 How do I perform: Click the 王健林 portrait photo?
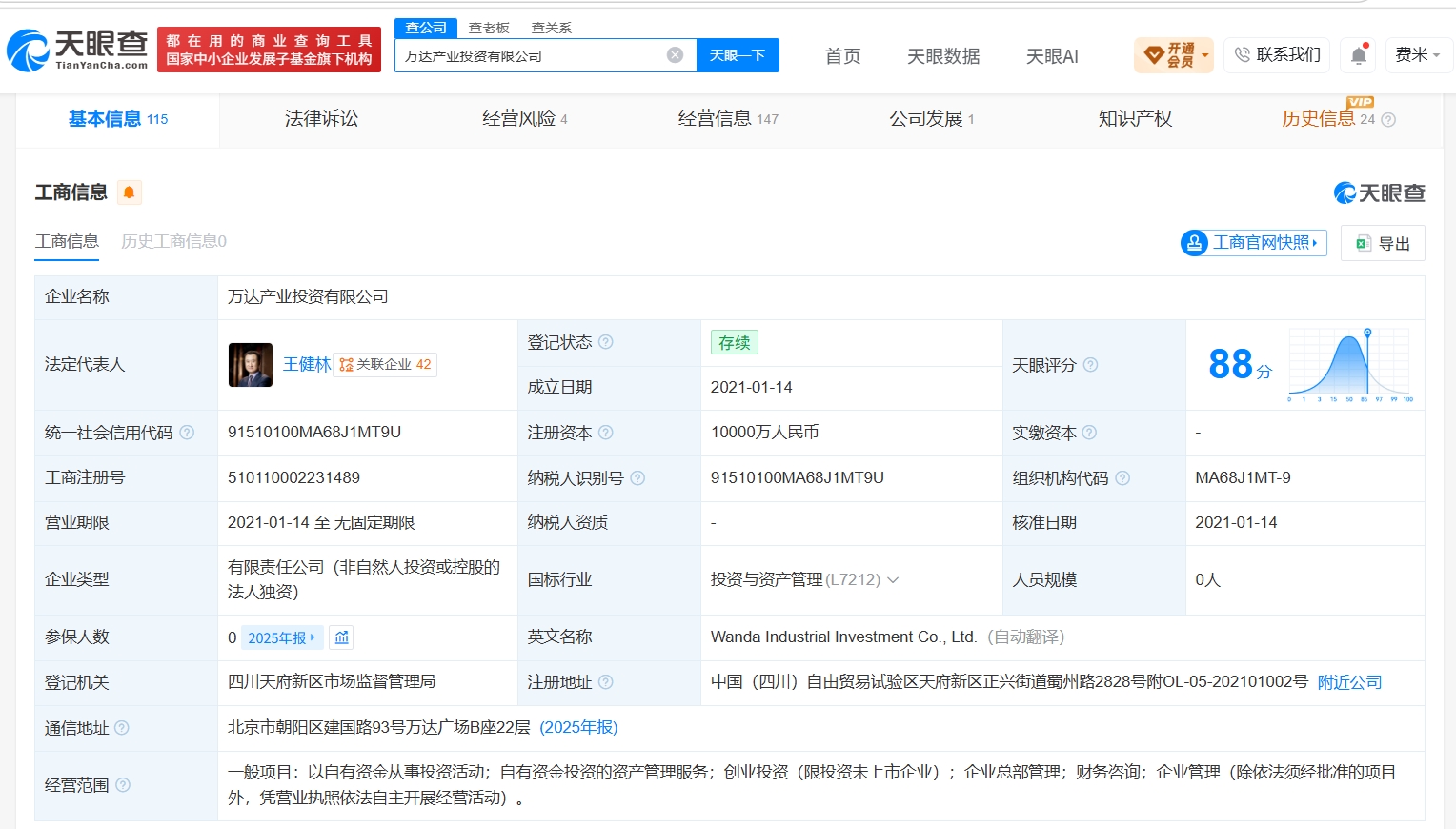(x=251, y=365)
